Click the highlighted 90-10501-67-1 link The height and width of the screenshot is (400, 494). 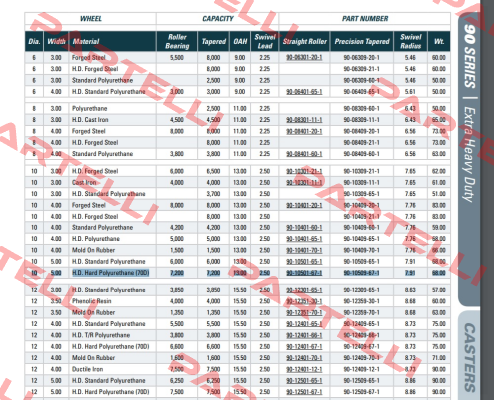304,273
